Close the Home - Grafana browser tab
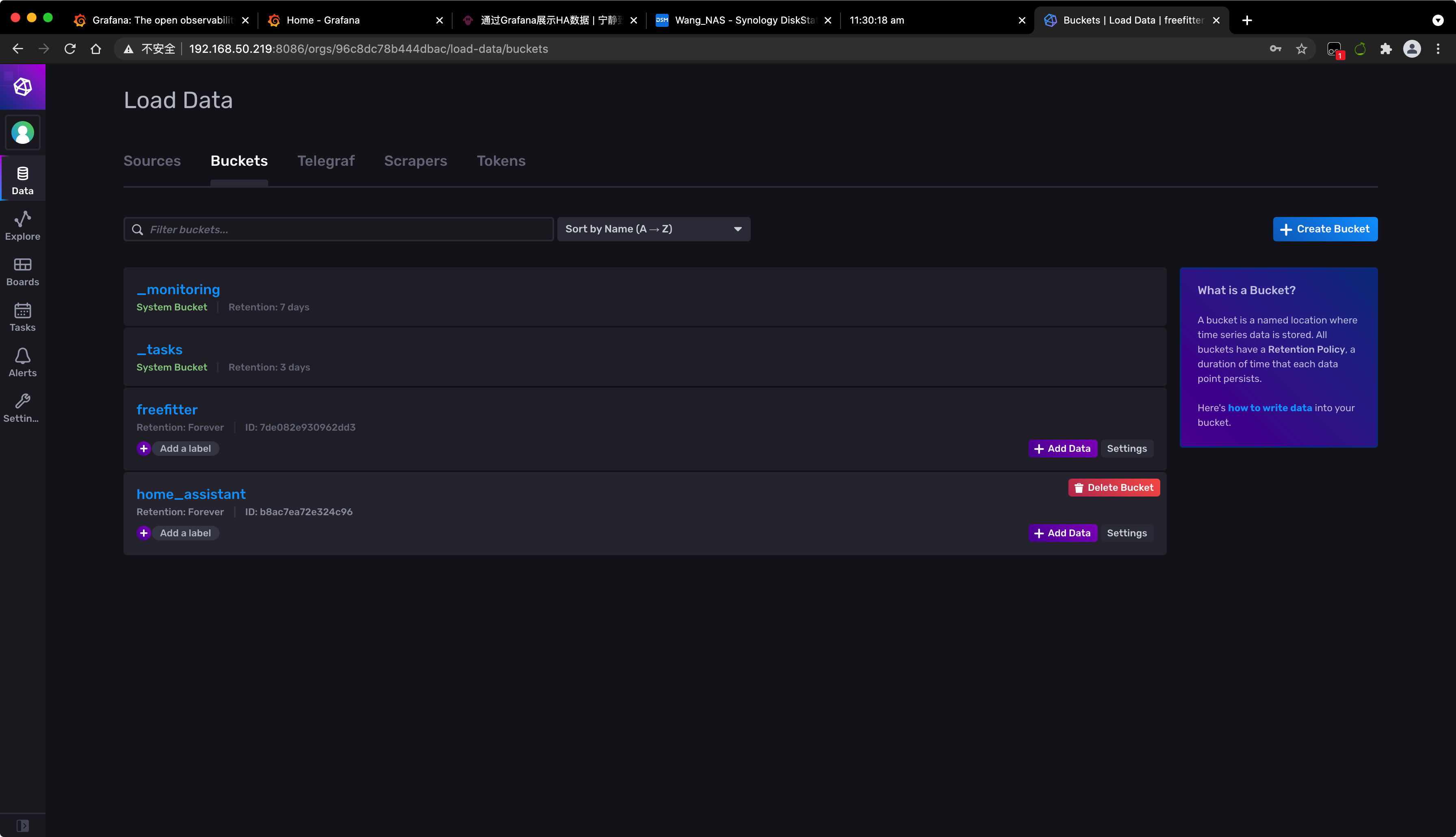 pyautogui.click(x=440, y=20)
